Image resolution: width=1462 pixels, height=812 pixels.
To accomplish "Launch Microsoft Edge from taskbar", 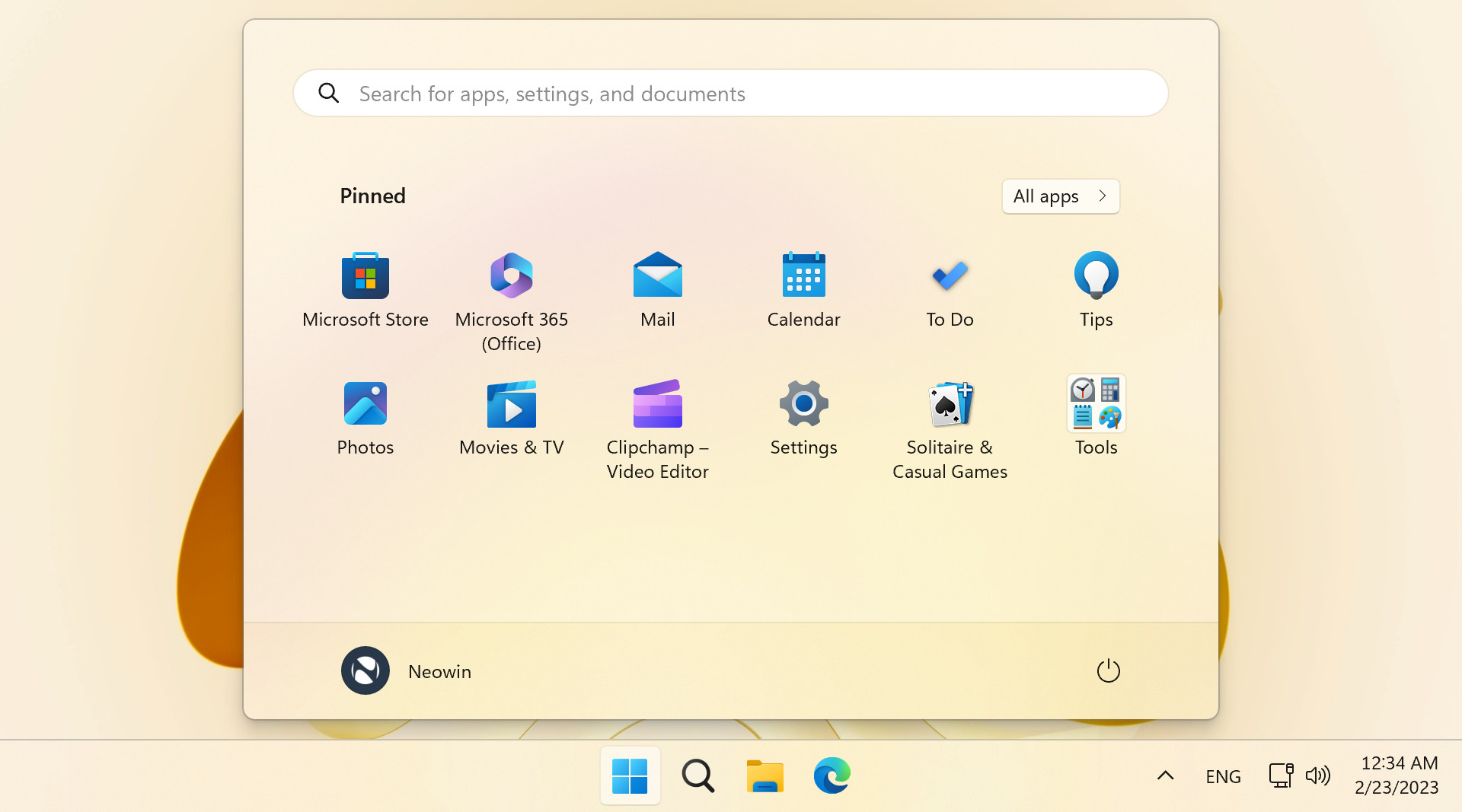I will [832, 776].
